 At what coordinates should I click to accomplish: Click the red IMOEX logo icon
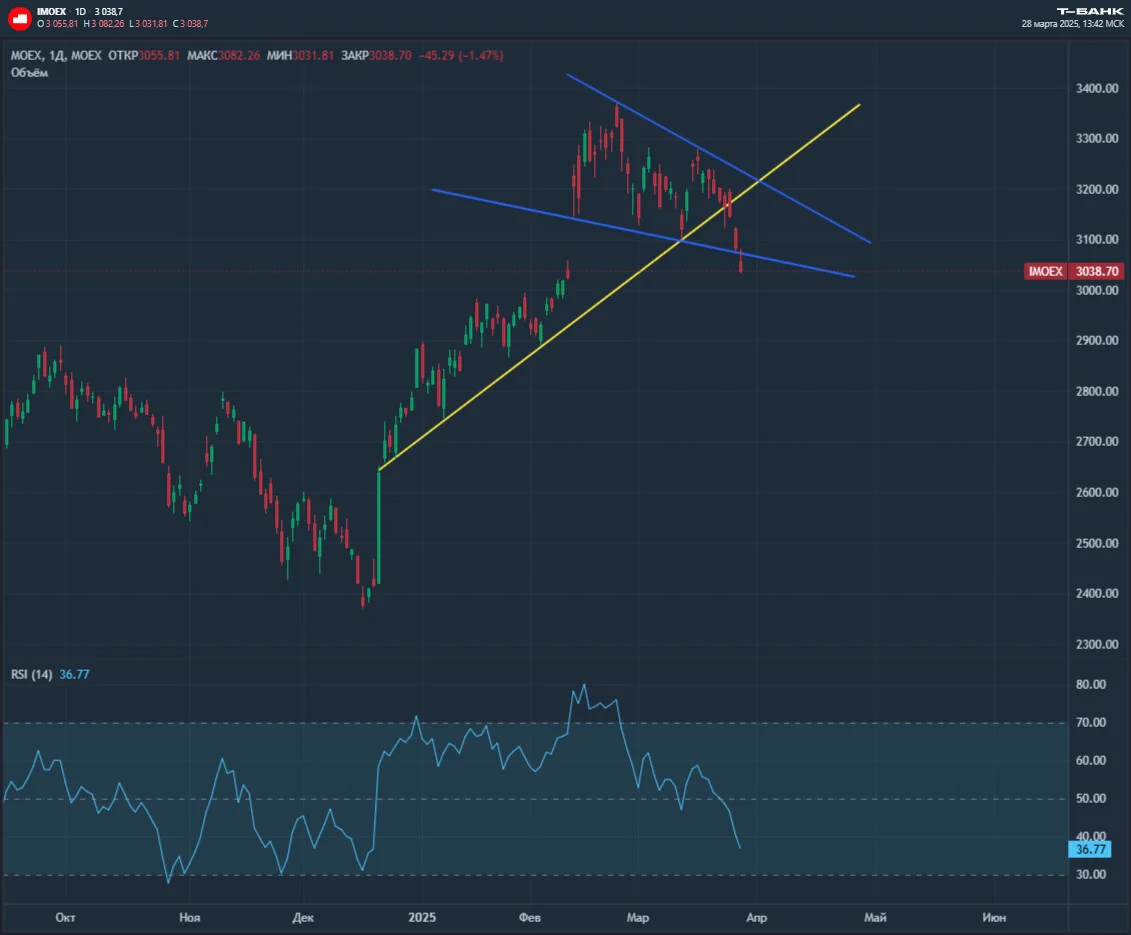[19, 18]
